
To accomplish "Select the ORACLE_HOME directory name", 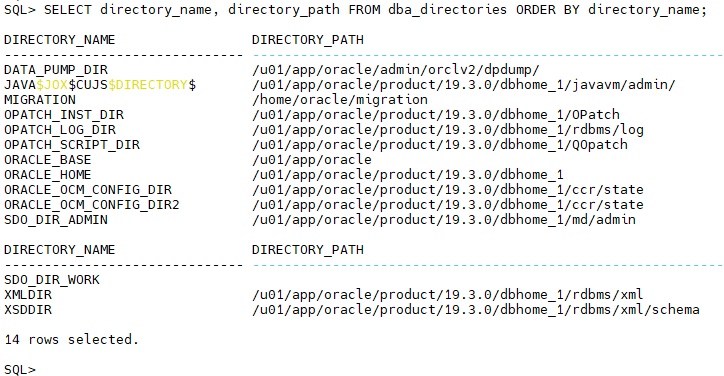I will [x=48, y=175].
